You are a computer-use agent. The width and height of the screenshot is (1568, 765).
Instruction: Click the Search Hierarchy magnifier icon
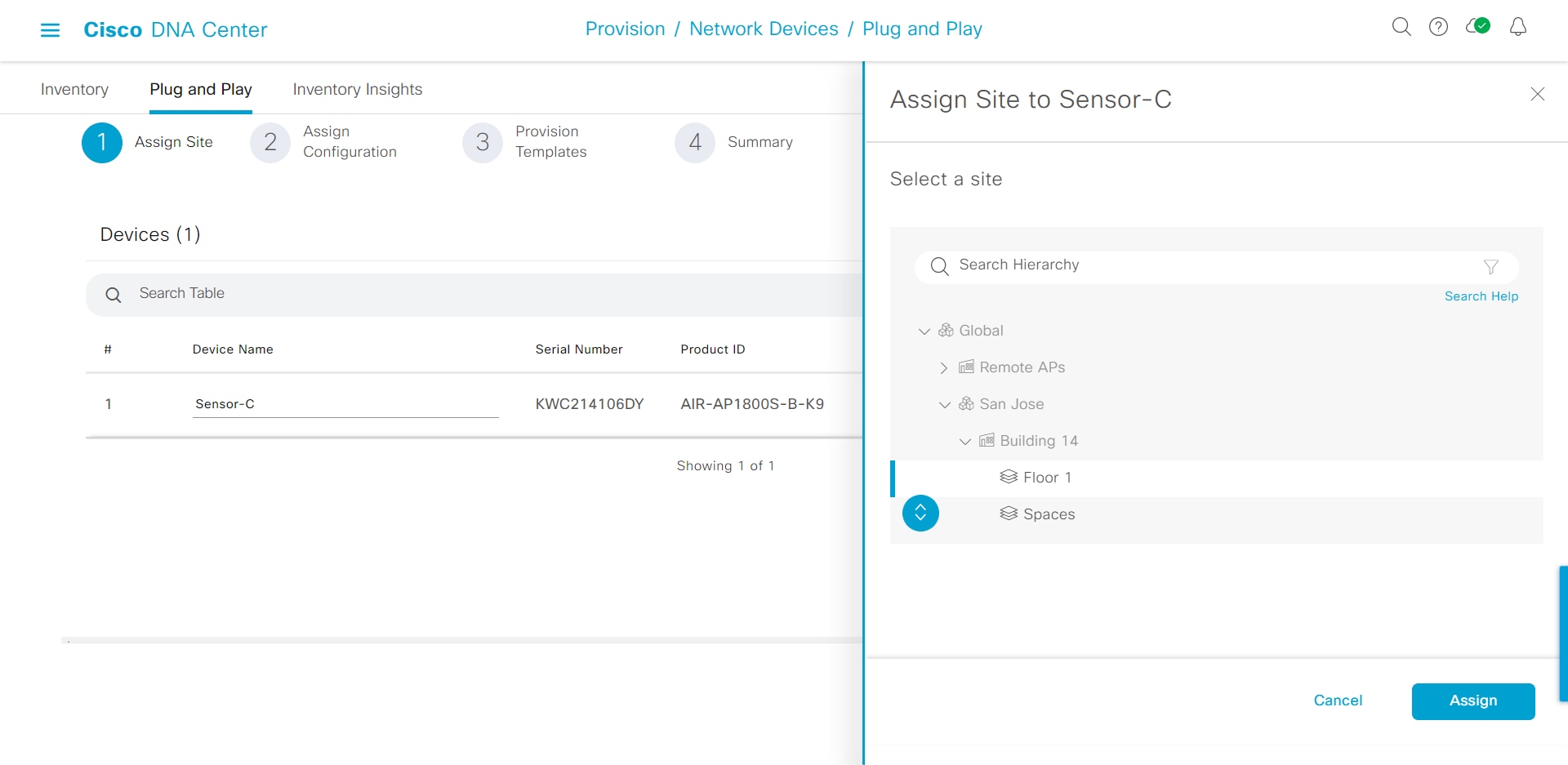(939, 266)
